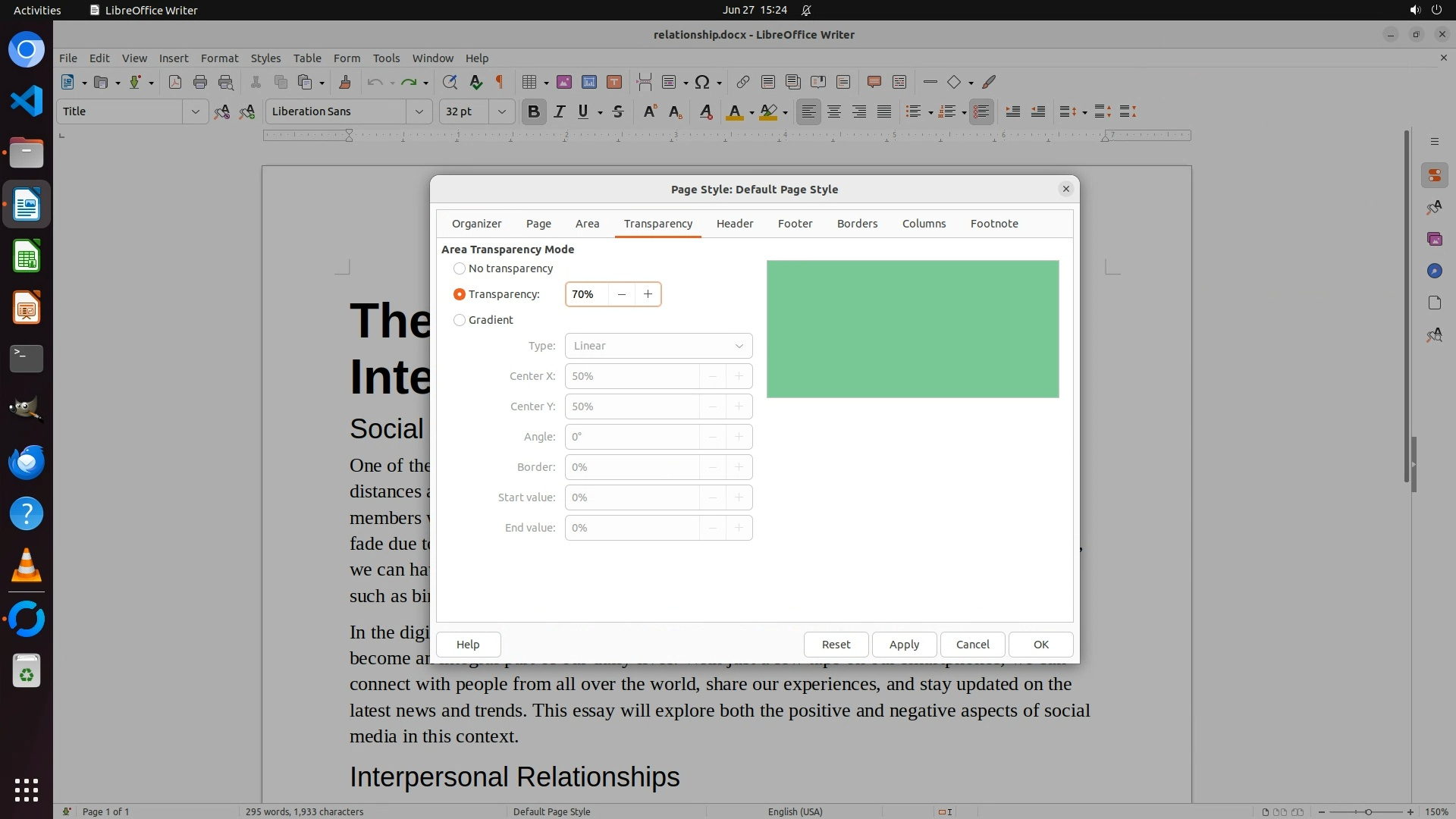
Task: Insert special character omega icon
Action: point(702,82)
